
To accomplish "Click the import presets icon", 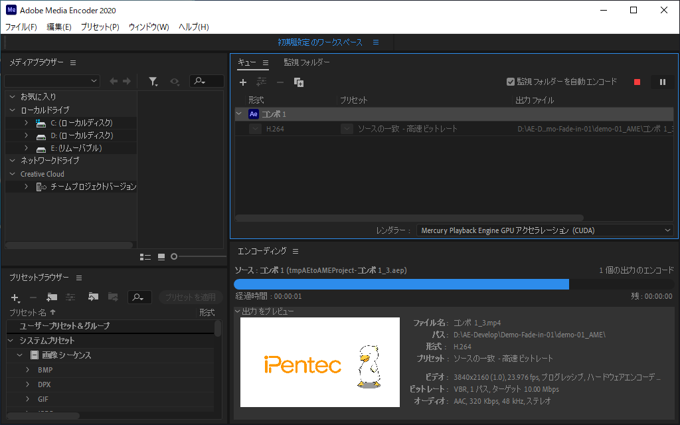I will point(93,297).
